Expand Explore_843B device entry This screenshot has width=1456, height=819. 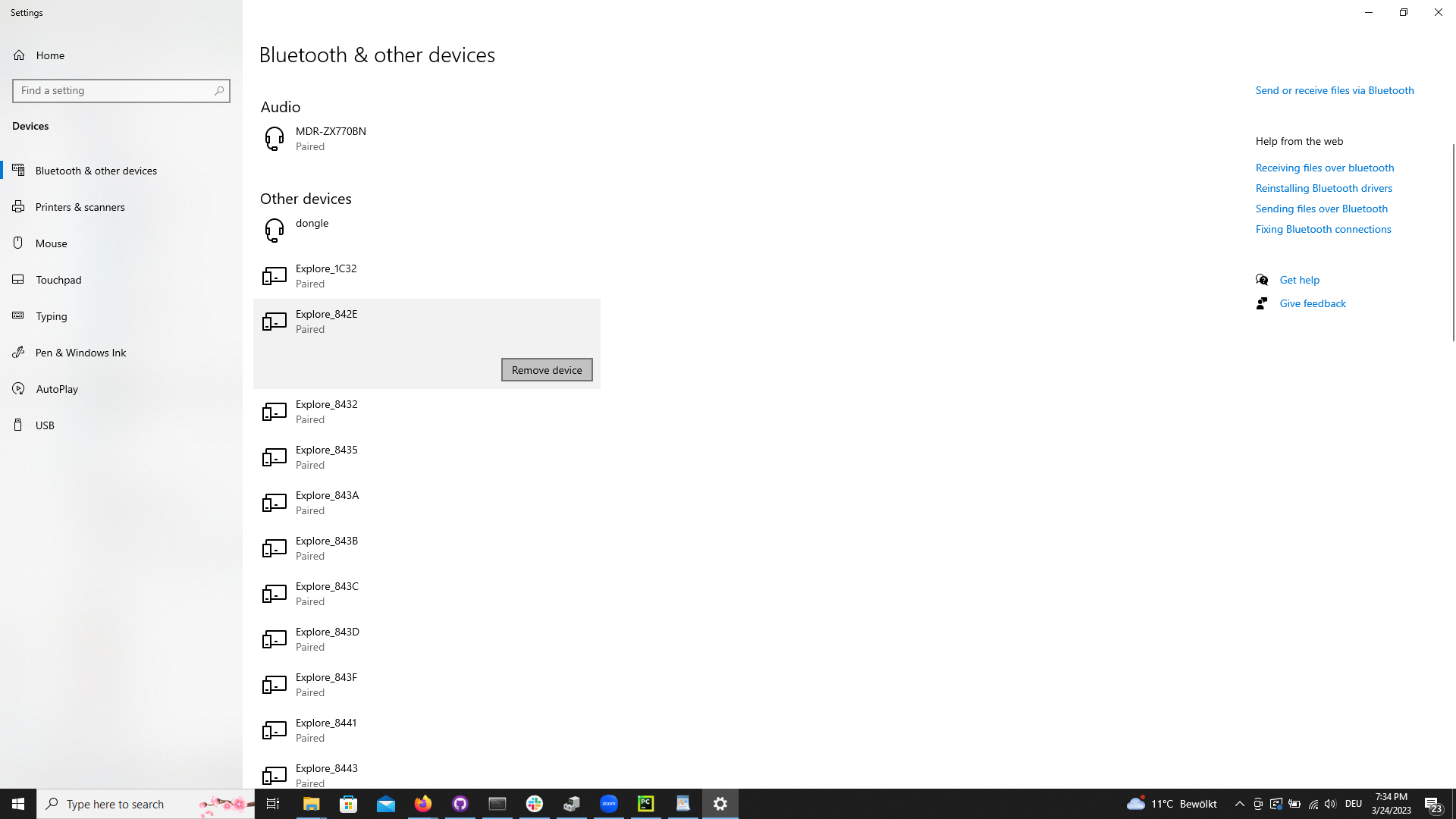426,548
